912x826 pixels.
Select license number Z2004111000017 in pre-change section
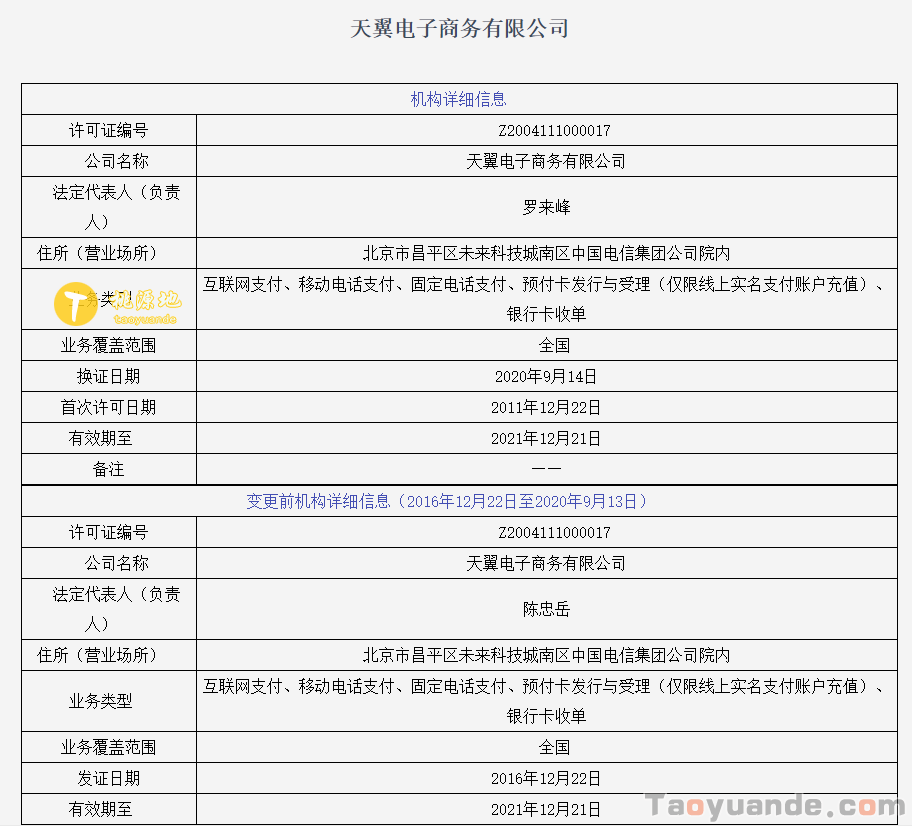point(554,532)
